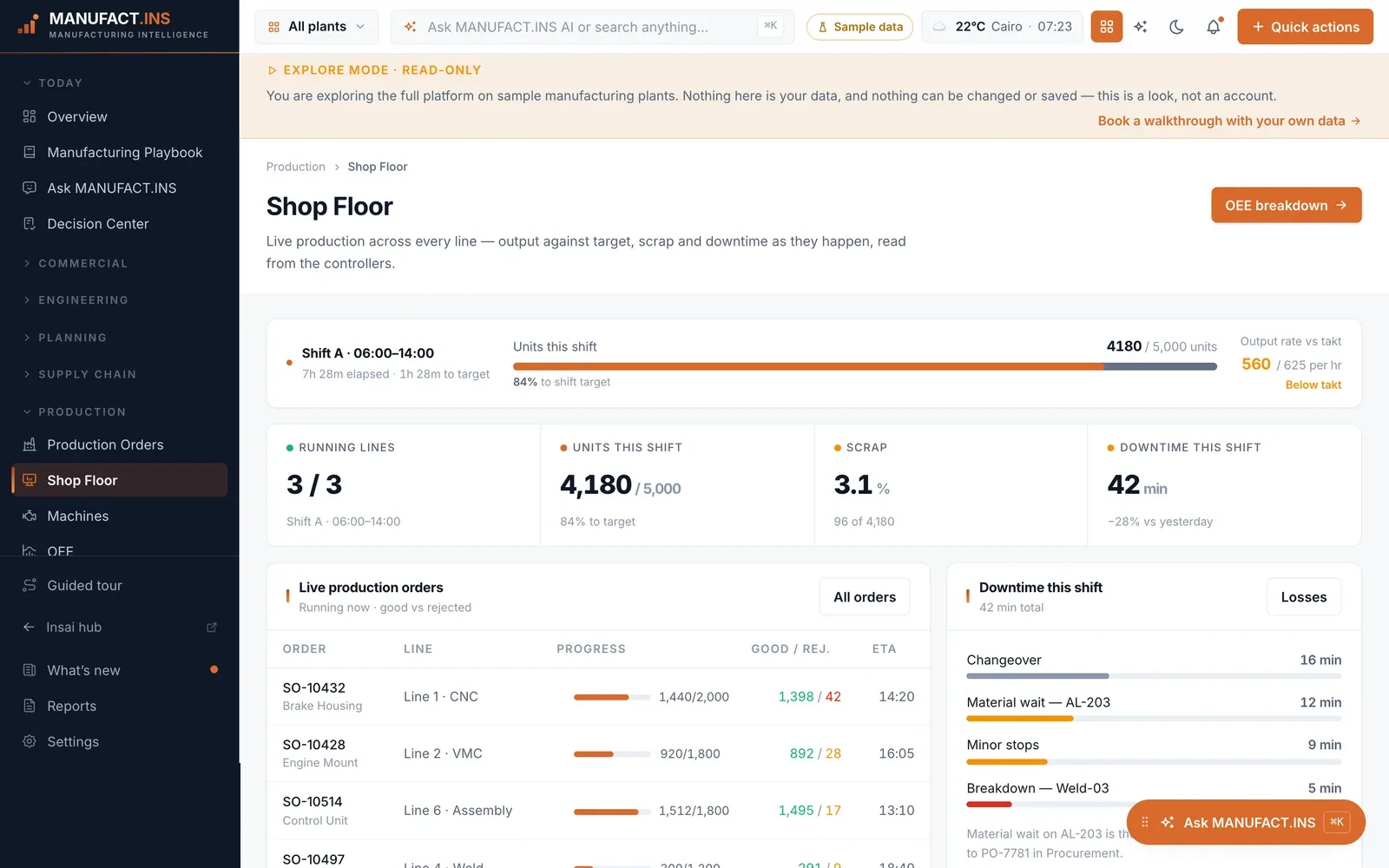Open the Manufacturing Playbook icon
Screen dimensions: 1389x868
(30, 152)
